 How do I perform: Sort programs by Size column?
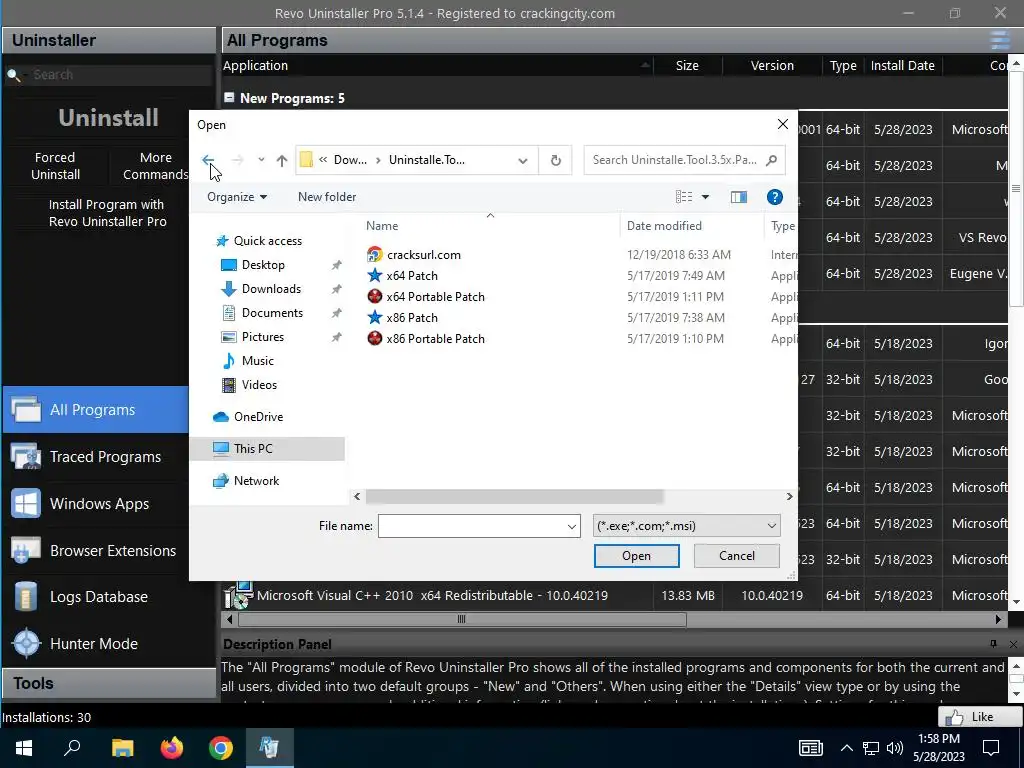pos(687,65)
